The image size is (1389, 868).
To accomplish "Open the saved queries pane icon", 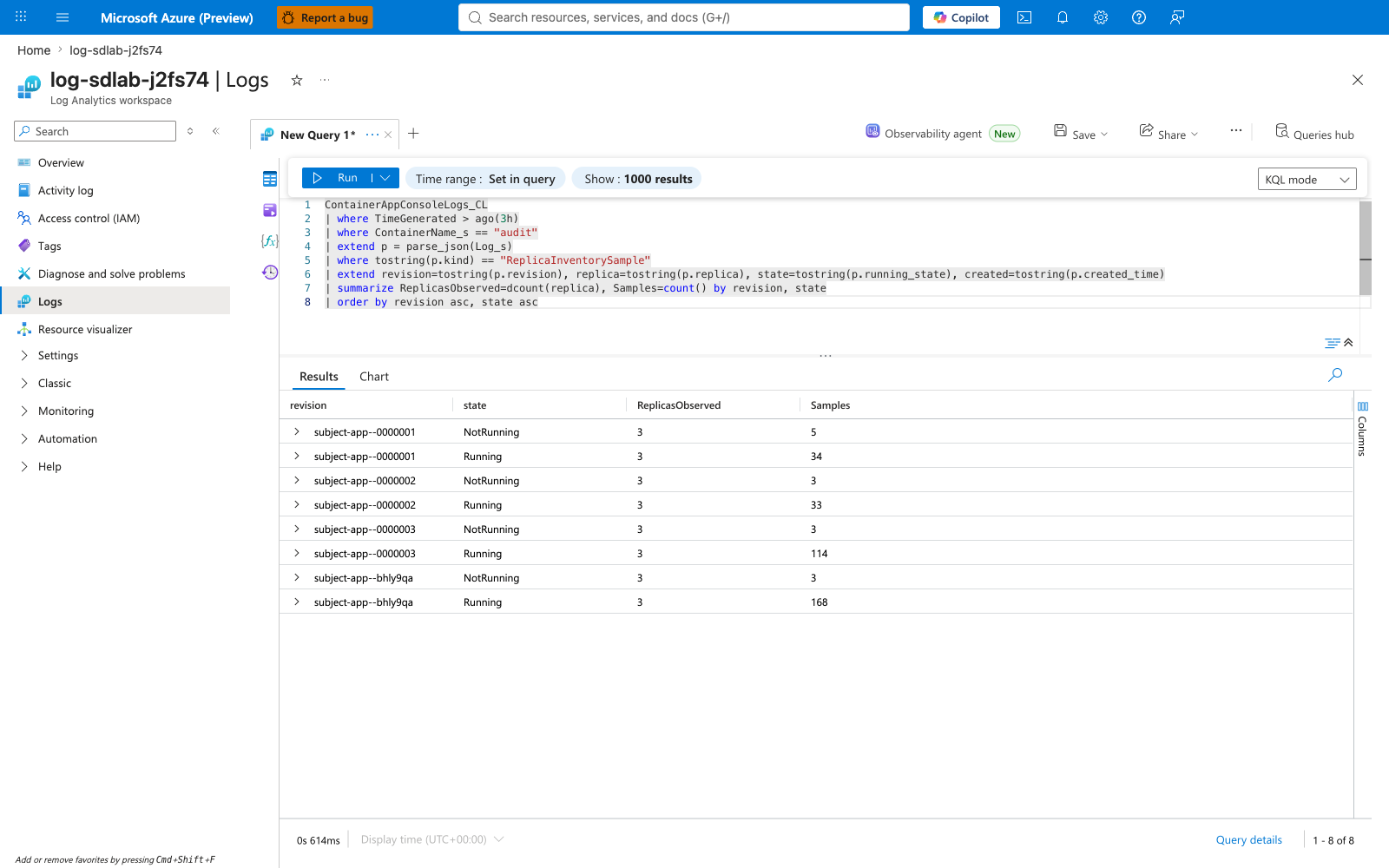I will click(270, 210).
